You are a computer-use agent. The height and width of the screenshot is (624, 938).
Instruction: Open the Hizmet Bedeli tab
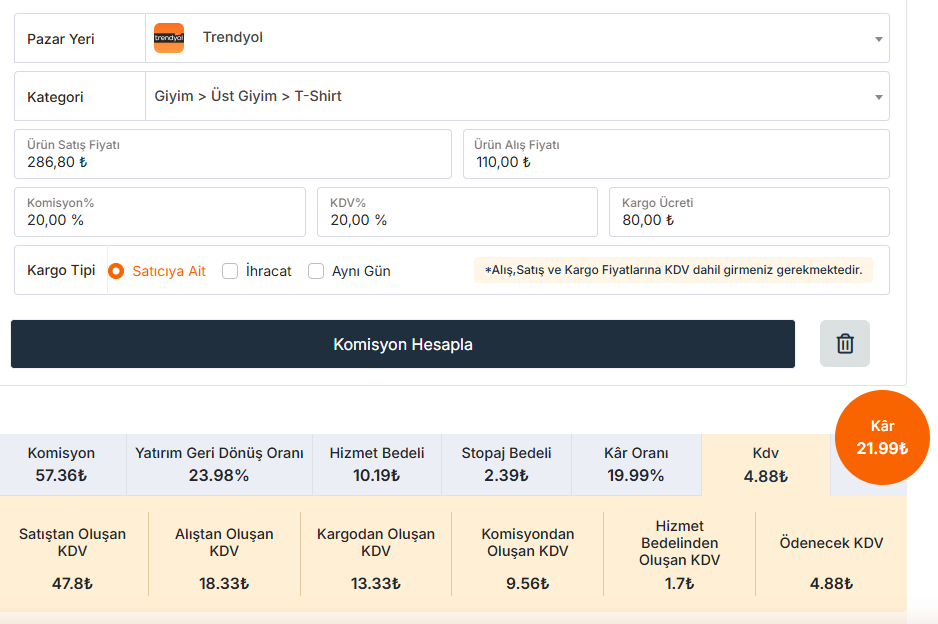coord(377,465)
